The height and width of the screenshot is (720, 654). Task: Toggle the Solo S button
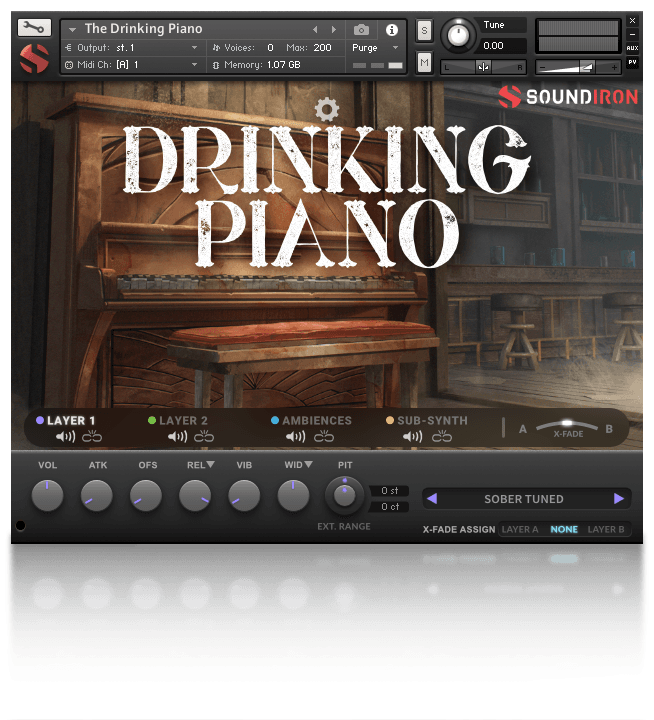424,31
